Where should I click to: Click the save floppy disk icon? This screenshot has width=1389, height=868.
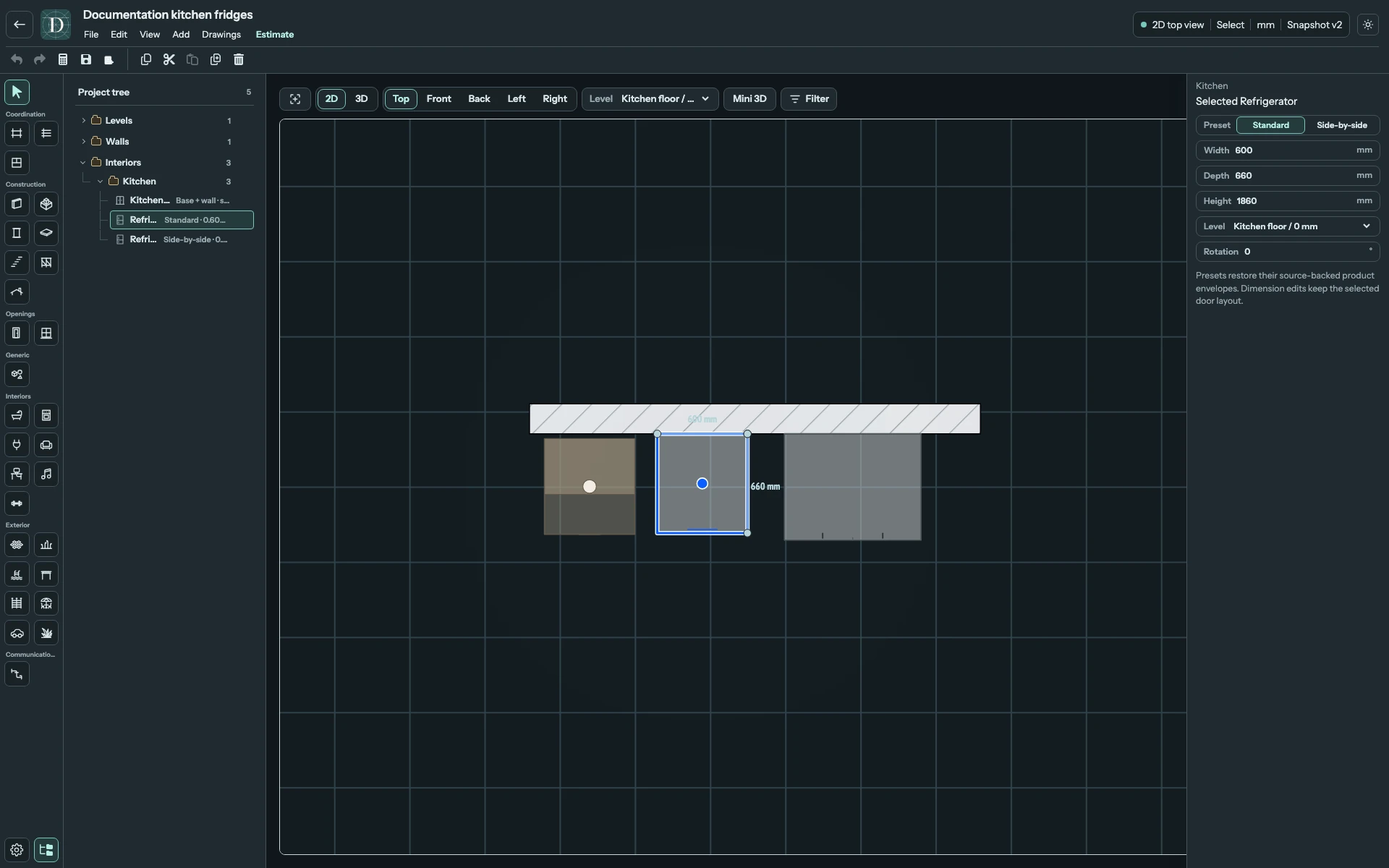tap(86, 59)
